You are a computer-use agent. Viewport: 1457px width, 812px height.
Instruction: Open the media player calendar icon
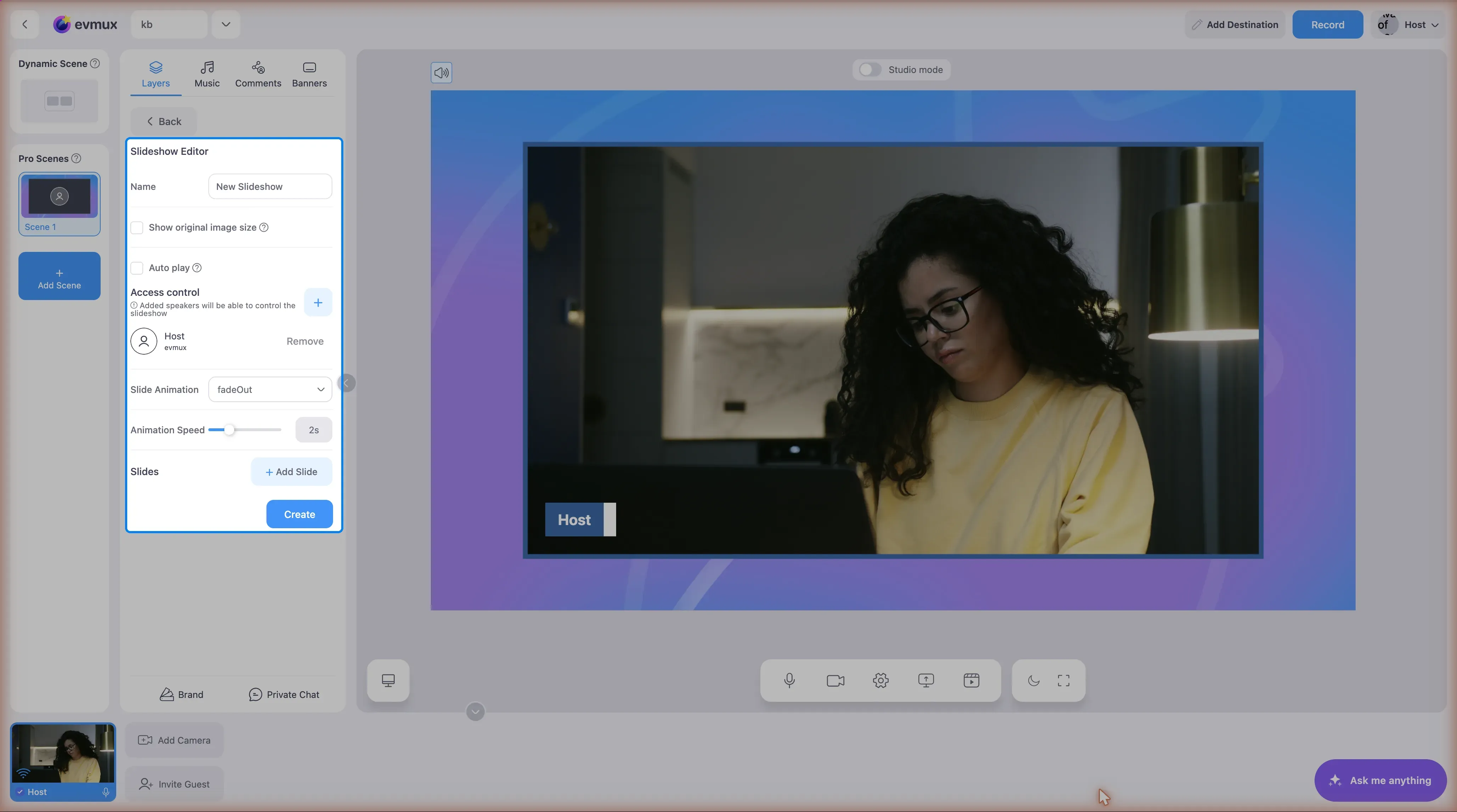tap(972, 680)
